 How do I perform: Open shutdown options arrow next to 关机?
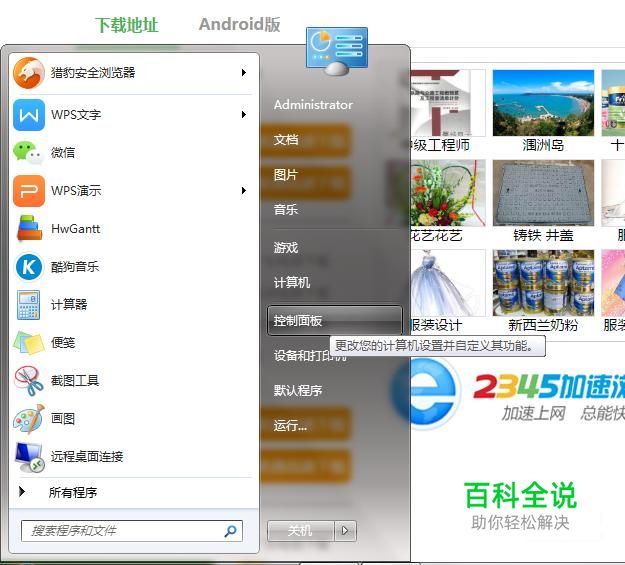[345, 531]
